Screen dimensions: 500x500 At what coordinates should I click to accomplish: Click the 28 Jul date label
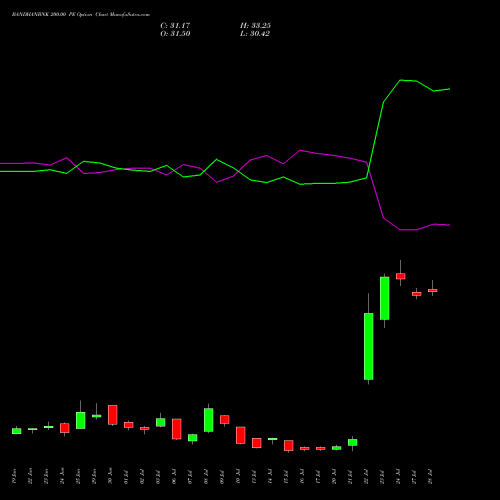pos(430,477)
